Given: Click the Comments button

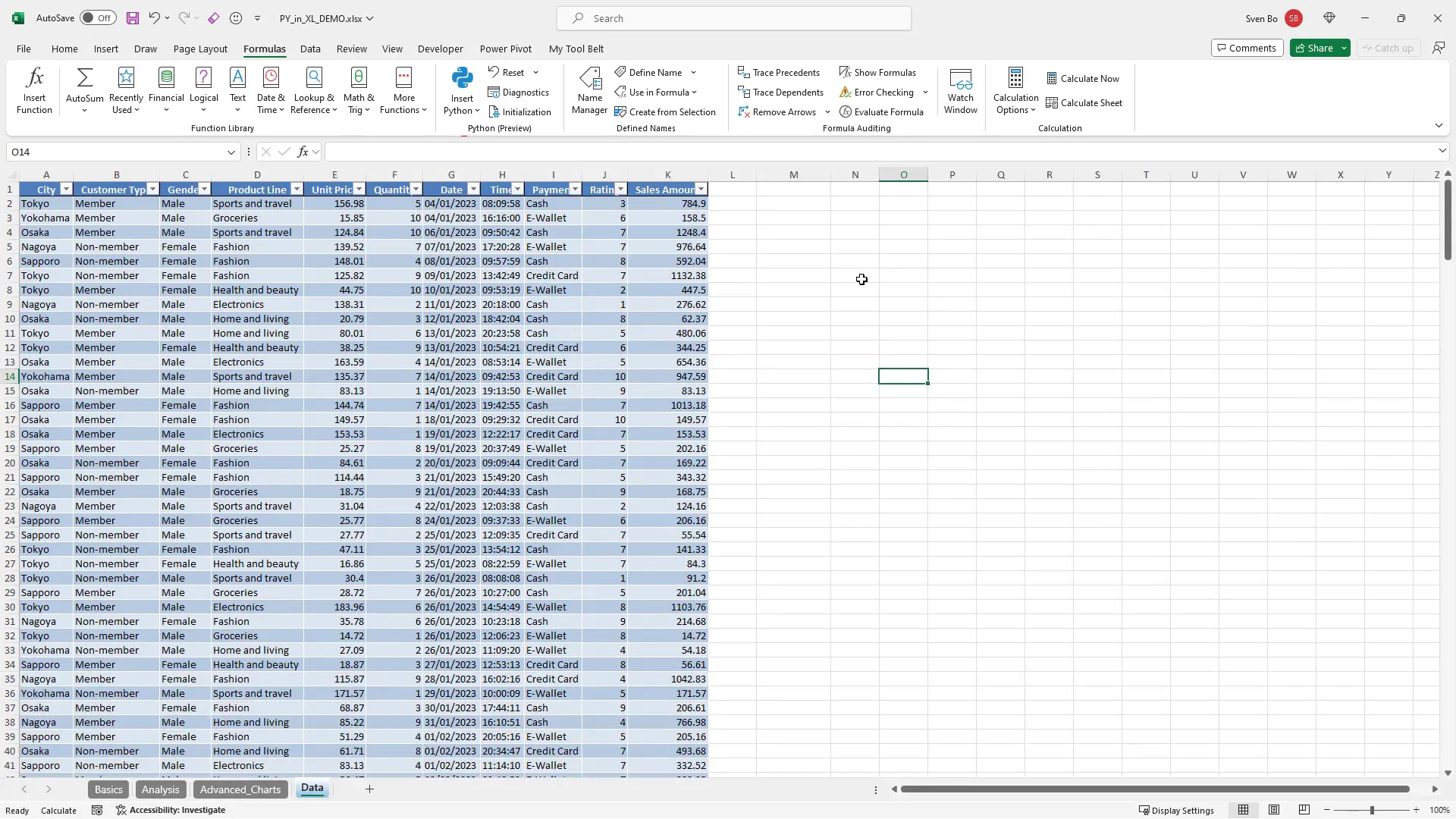Looking at the screenshot, I should pos(1247,48).
